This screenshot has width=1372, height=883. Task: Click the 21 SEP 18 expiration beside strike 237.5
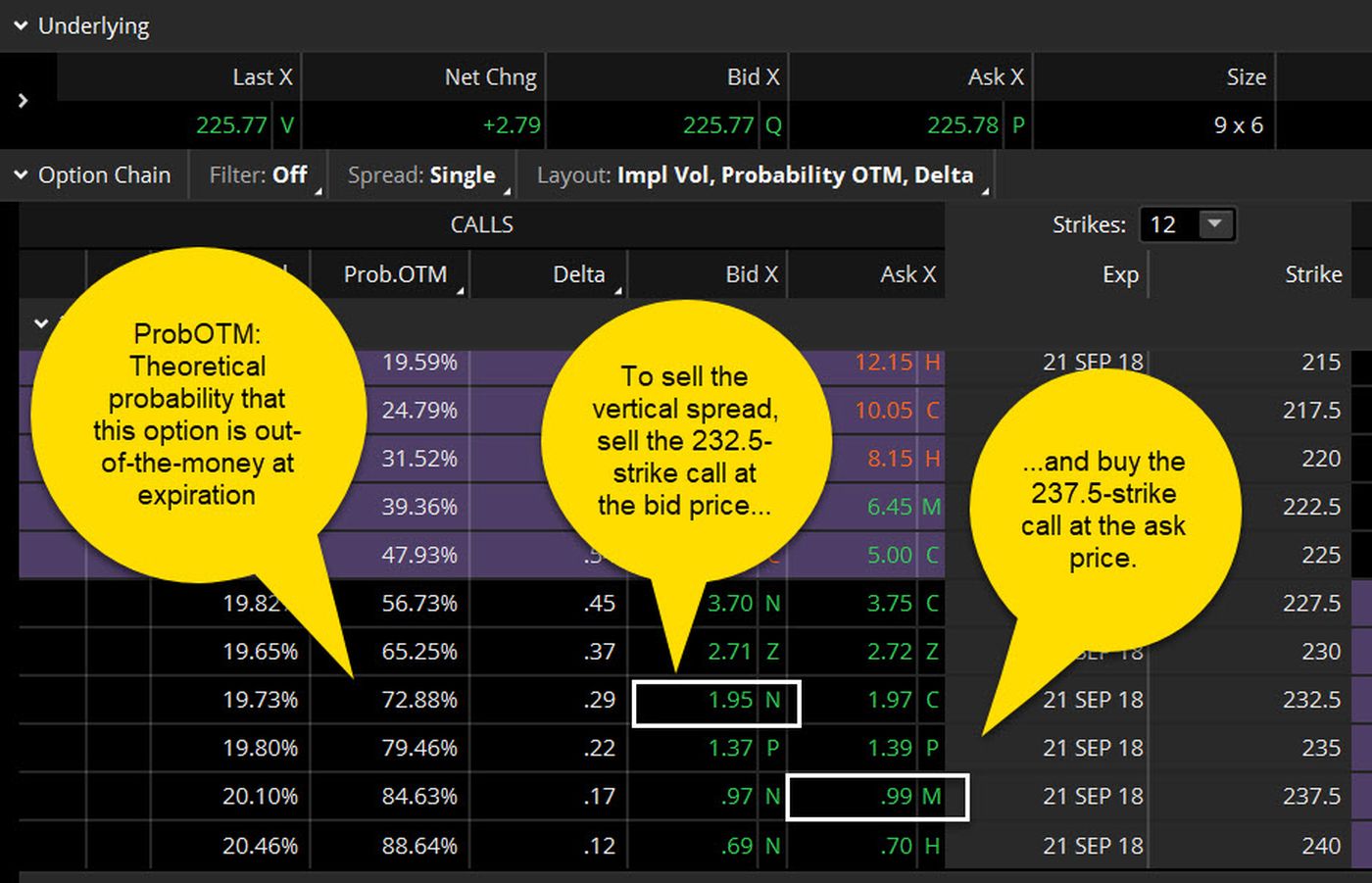coord(1091,797)
